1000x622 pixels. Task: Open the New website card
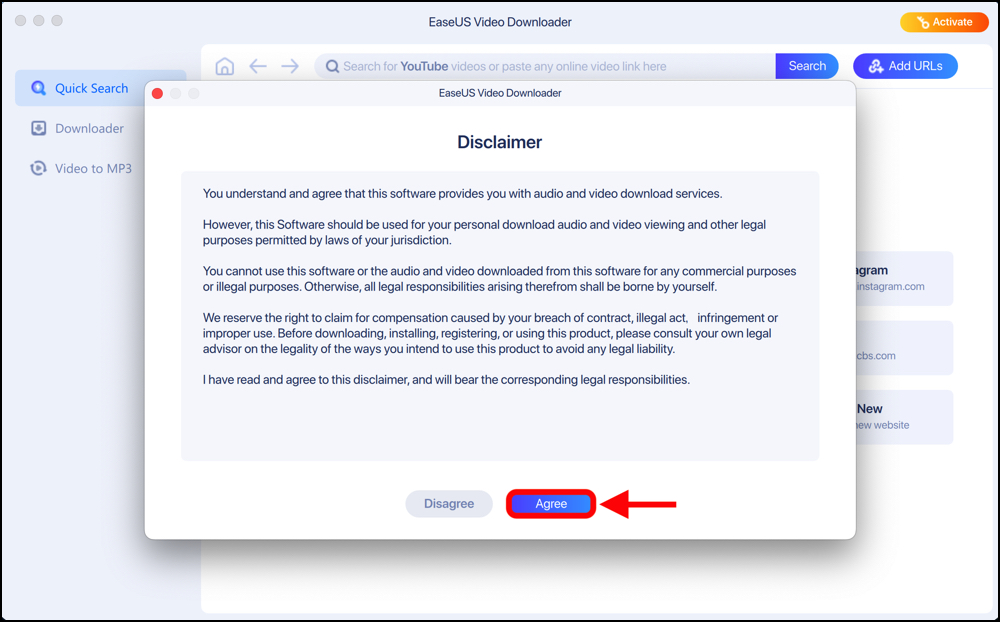click(x=904, y=417)
